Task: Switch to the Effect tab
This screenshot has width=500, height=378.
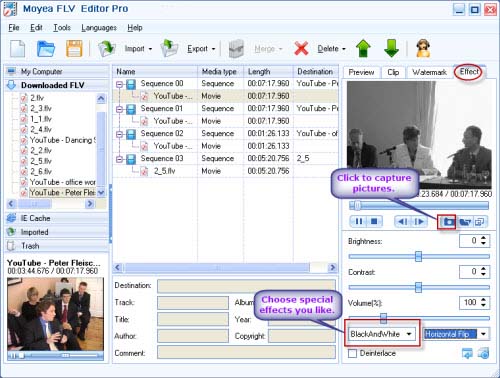Action: click(x=469, y=72)
